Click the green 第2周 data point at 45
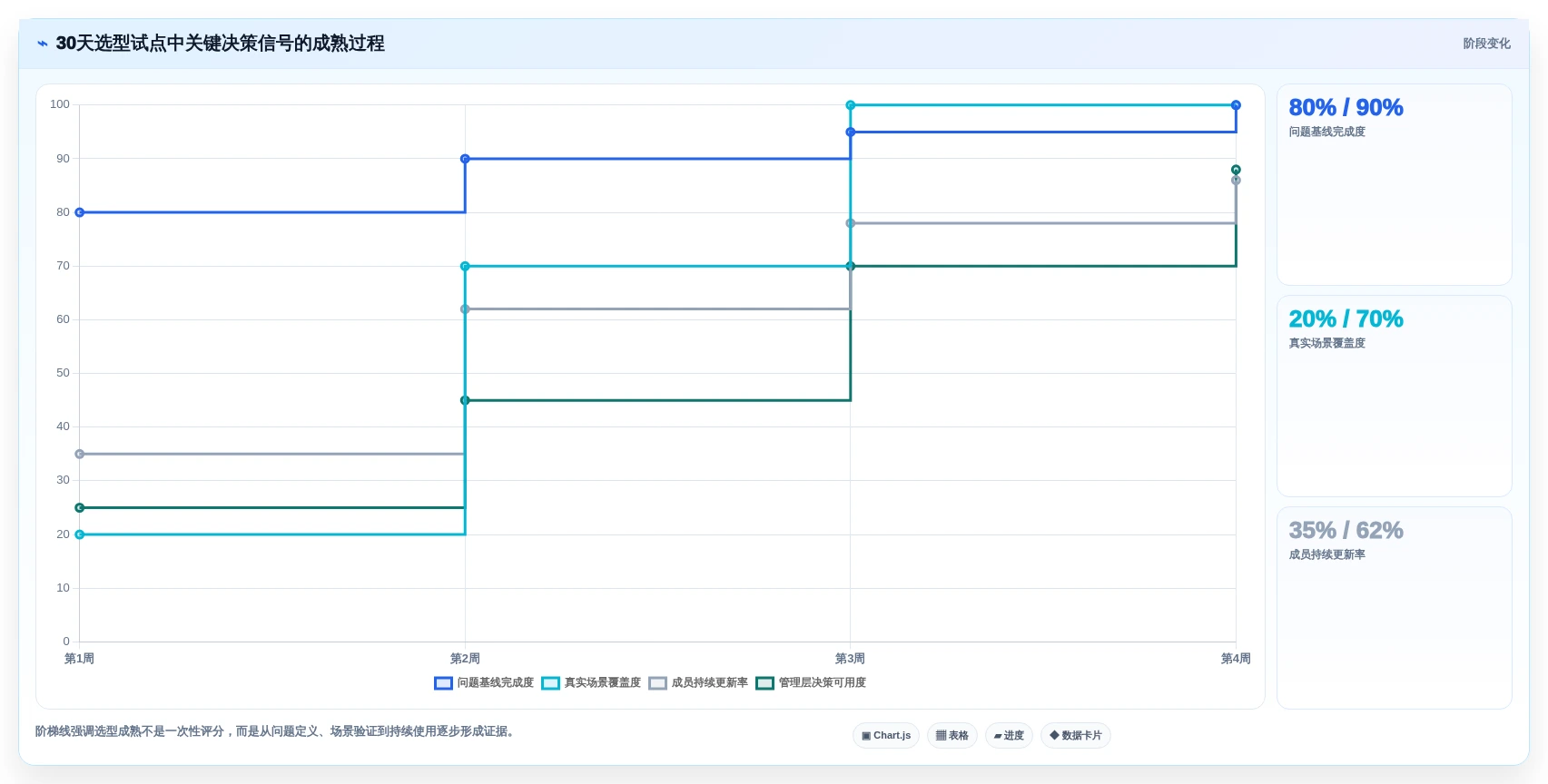 click(465, 400)
